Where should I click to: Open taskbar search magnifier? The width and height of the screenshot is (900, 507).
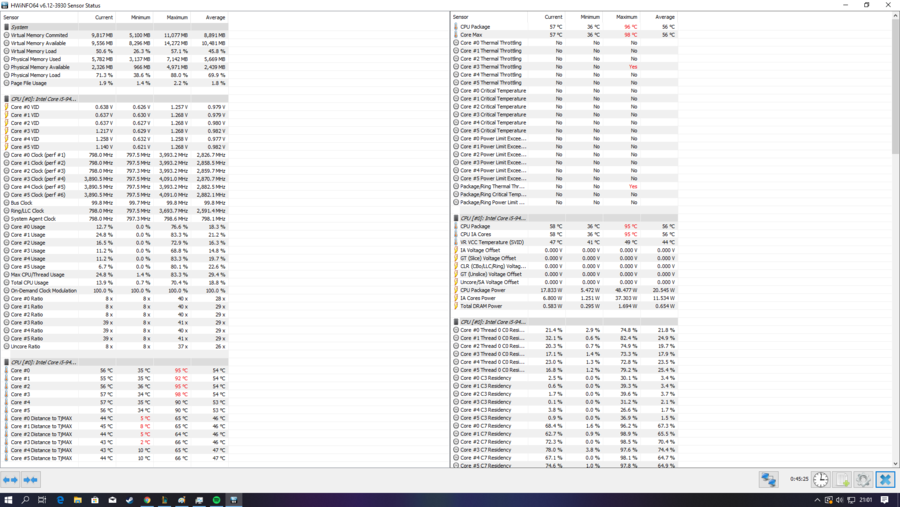point(25,500)
